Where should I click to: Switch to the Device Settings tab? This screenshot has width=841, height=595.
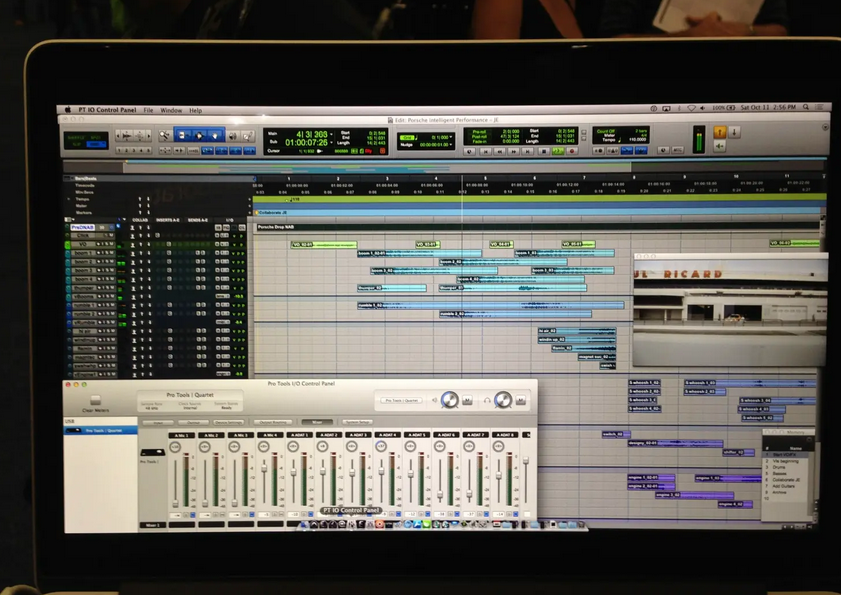(x=229, y=422)
